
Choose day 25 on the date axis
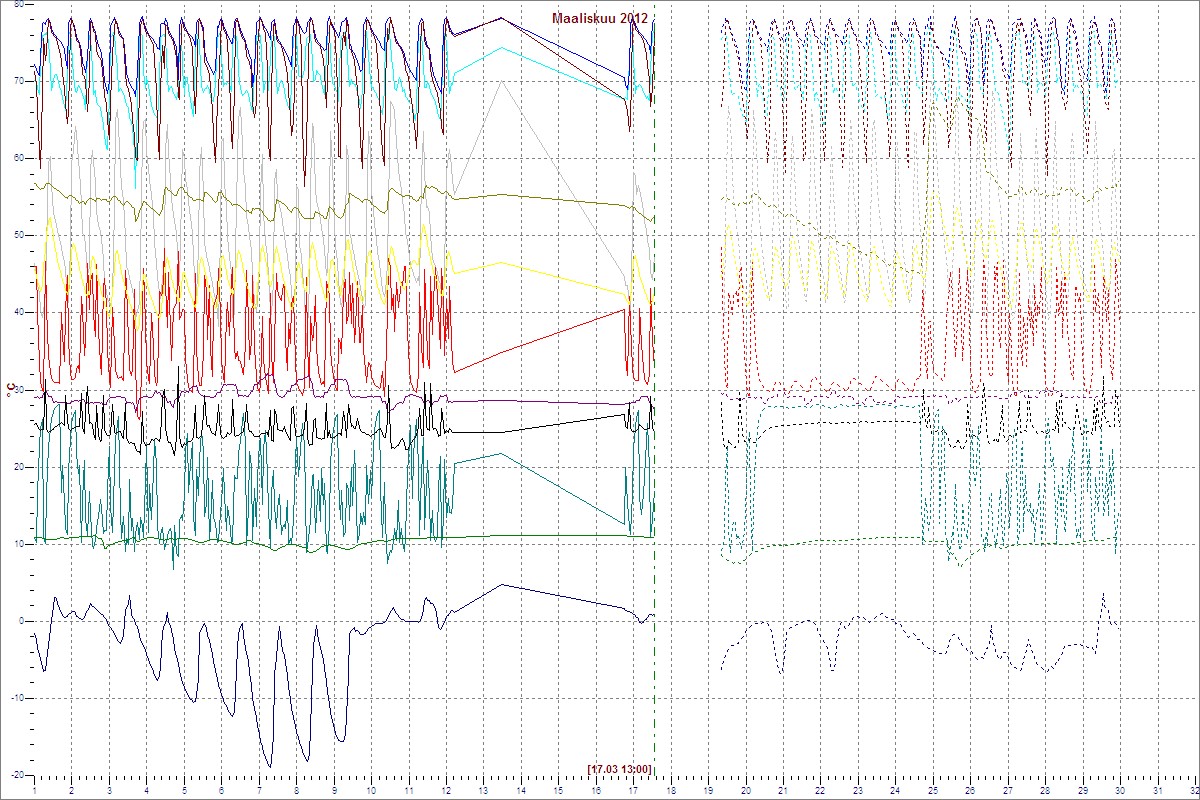933,790
